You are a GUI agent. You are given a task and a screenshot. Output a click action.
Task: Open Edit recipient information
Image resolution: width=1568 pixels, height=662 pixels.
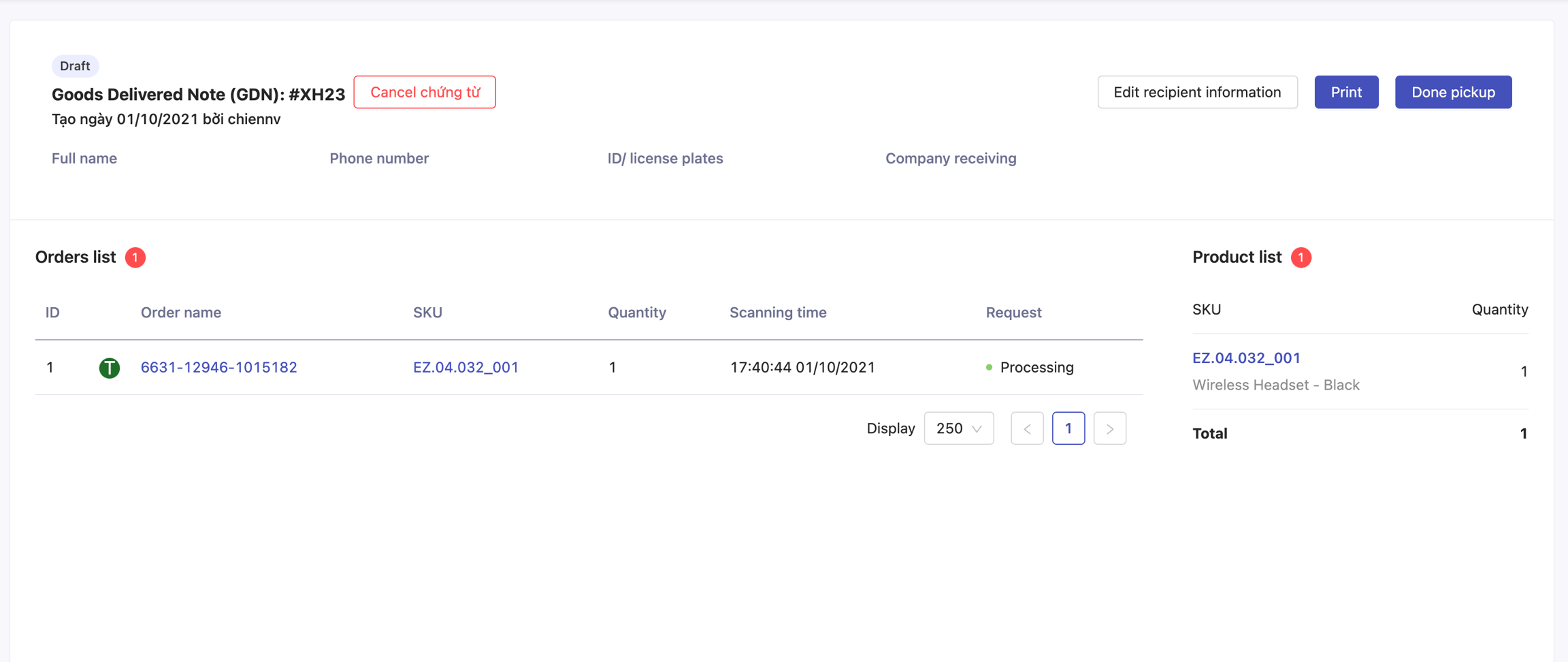1197,92
